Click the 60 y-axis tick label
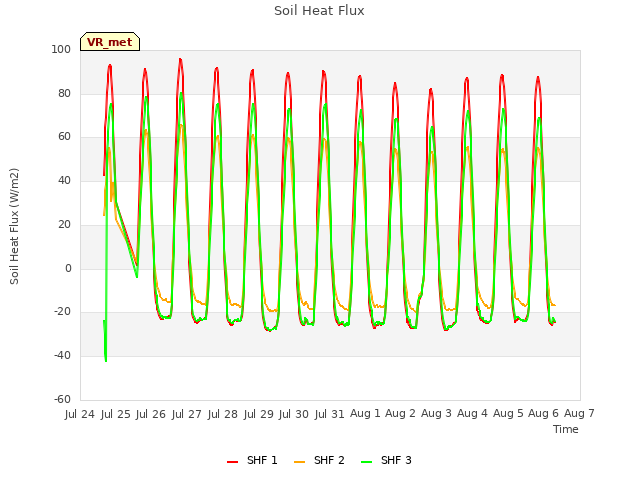Viewport: 640px width, 480px height. (64, 137)
